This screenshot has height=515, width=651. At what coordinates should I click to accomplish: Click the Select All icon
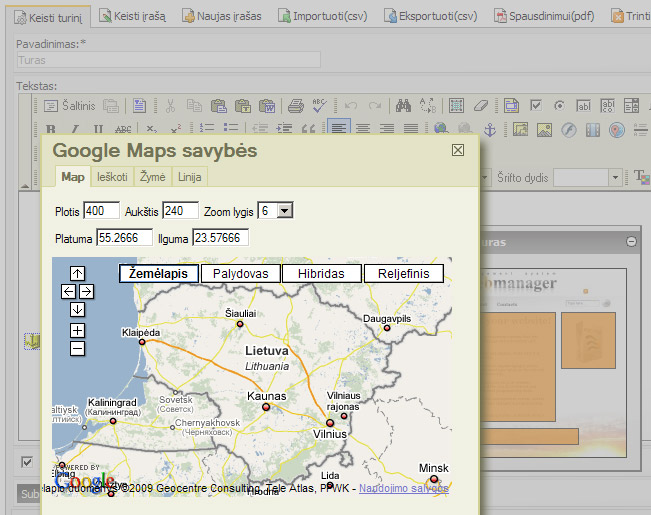[456, 106]
